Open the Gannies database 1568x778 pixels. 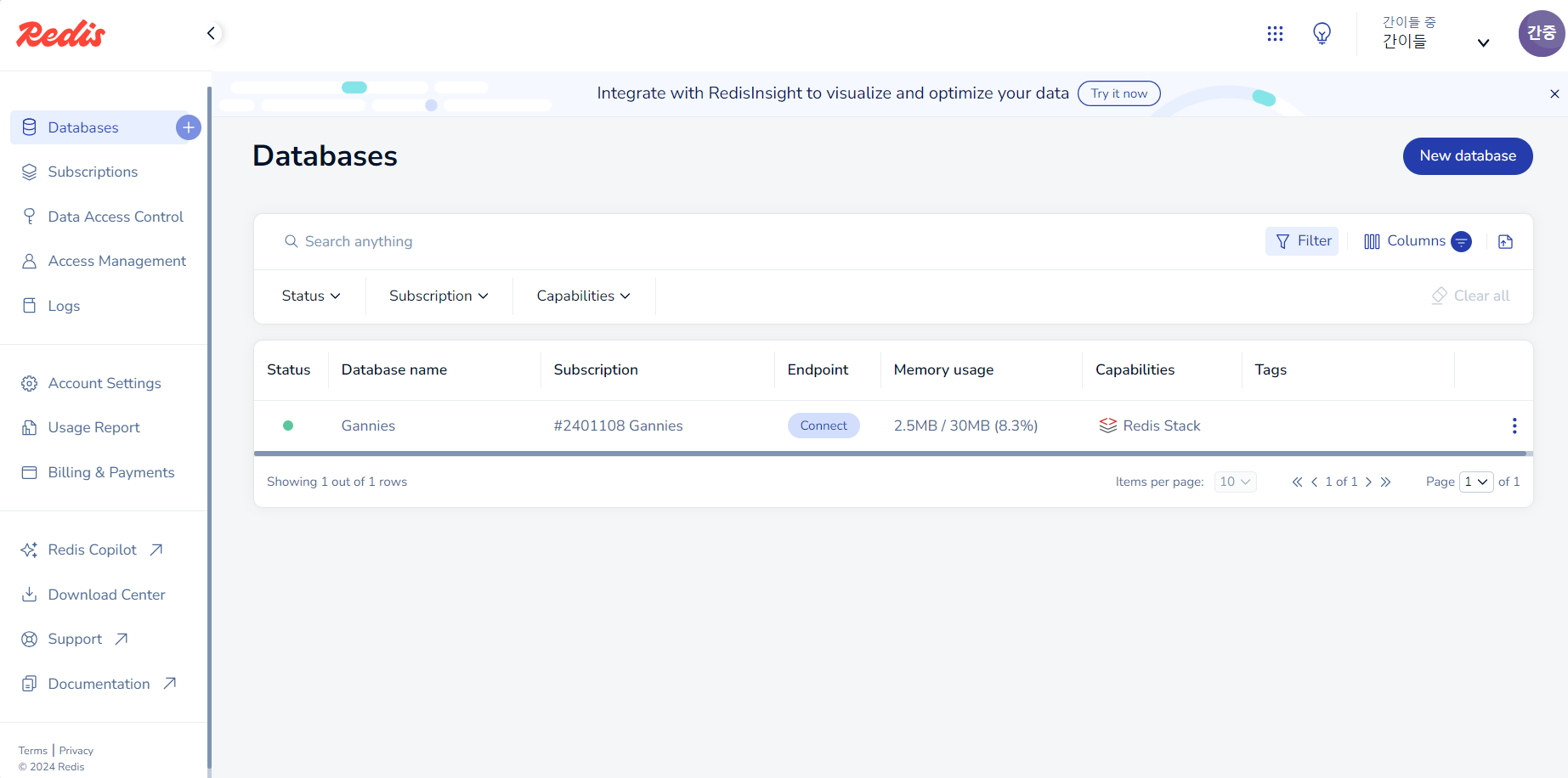tap(368, 426)
